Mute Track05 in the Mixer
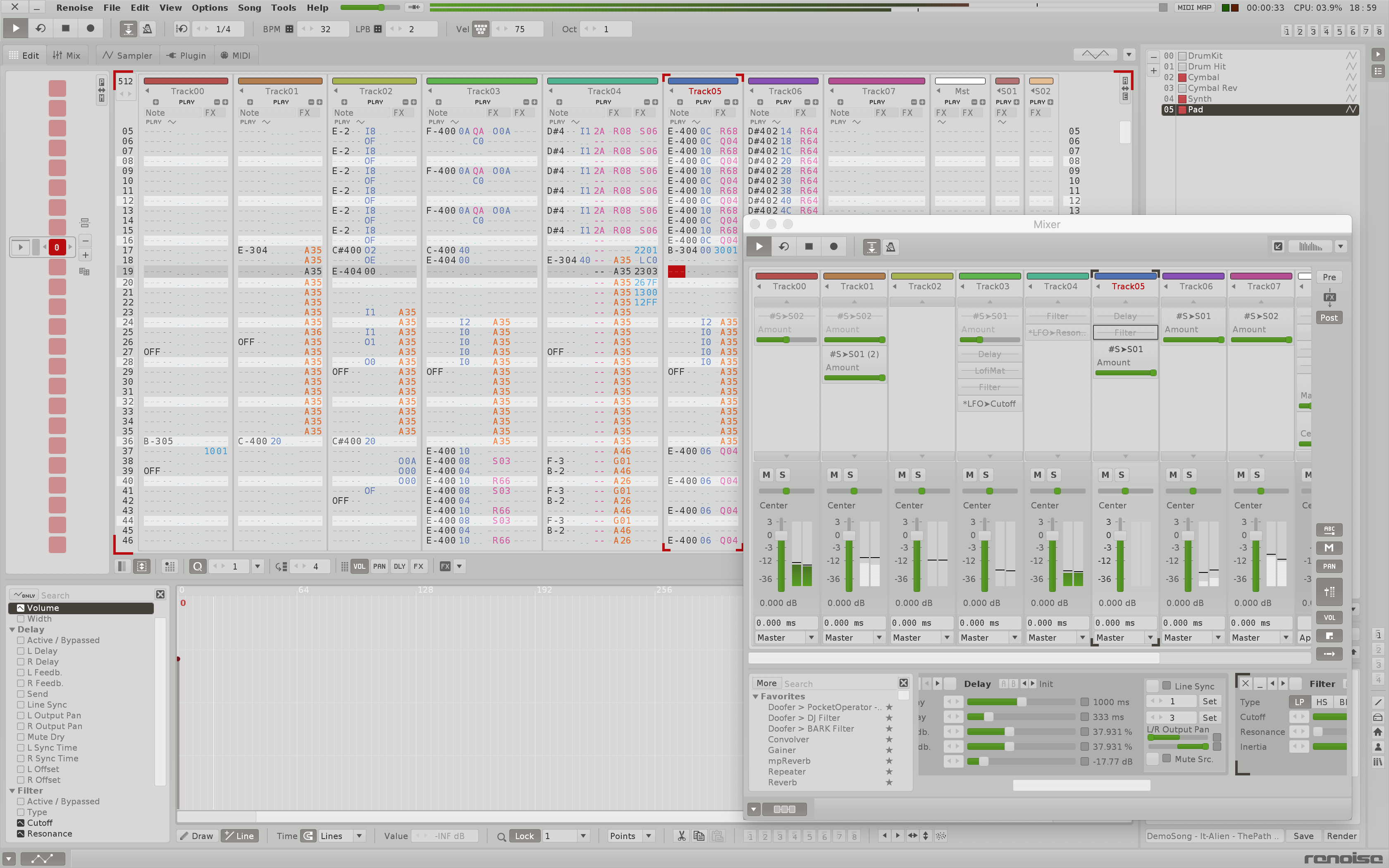The width and height of the screenshot is (1389, 868). click(1105, 475)
